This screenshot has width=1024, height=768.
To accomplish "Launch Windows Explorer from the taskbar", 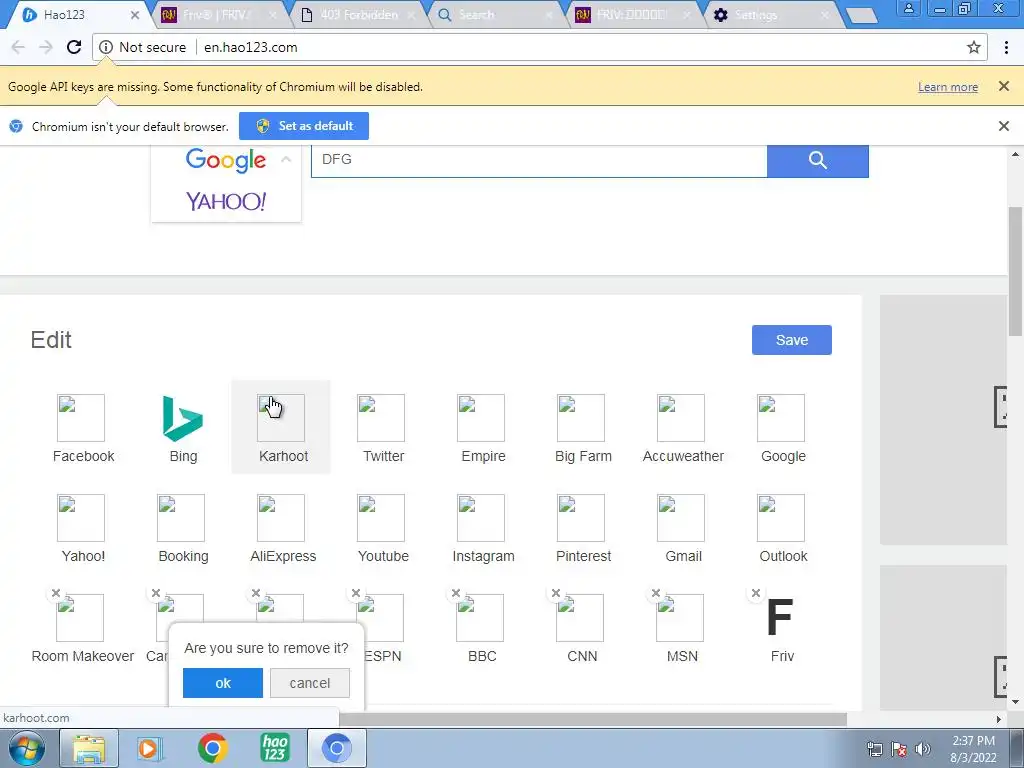I will coord(89,748).
